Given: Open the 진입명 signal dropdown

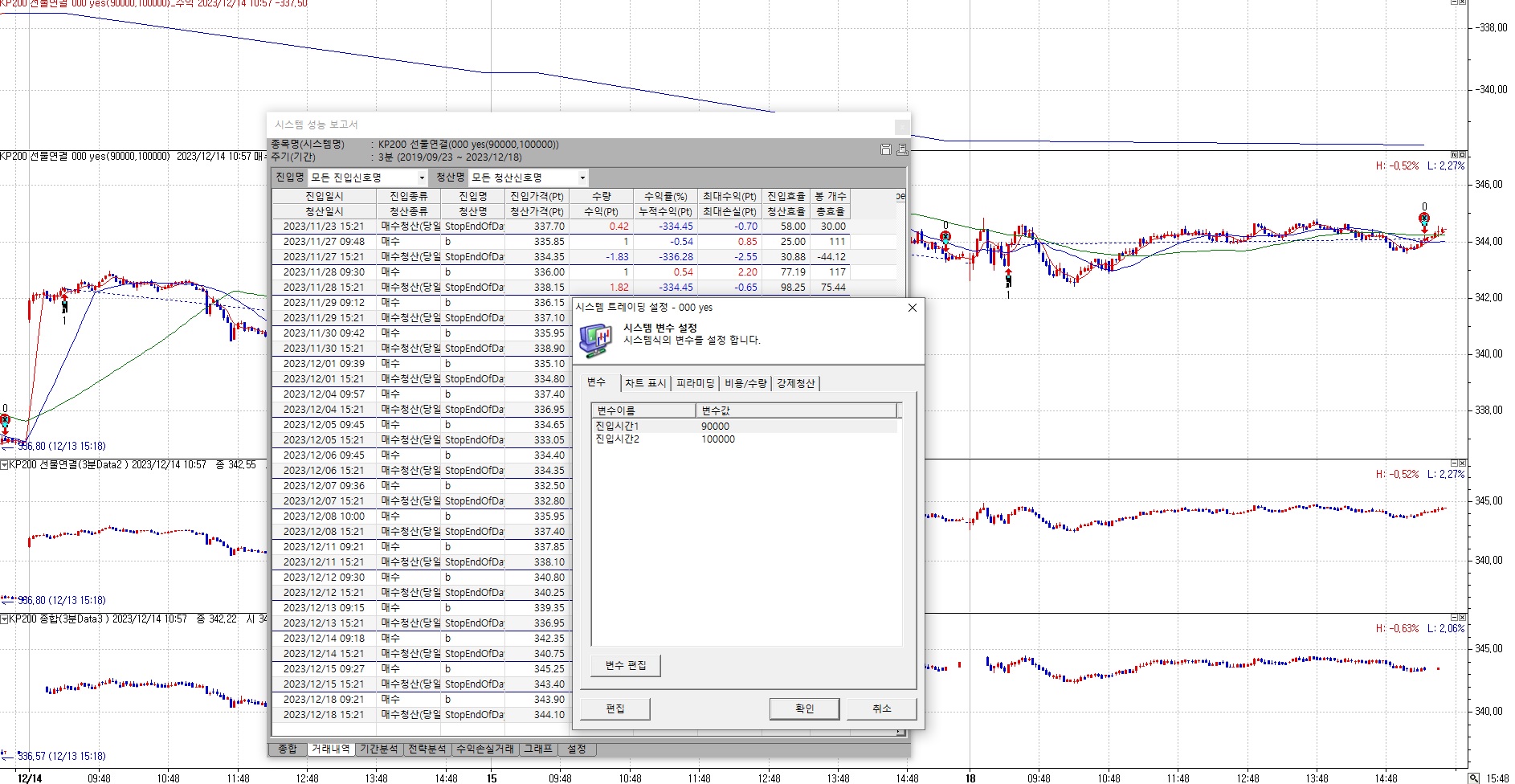Looking at the screenshot, I should (x=422, y=178).
